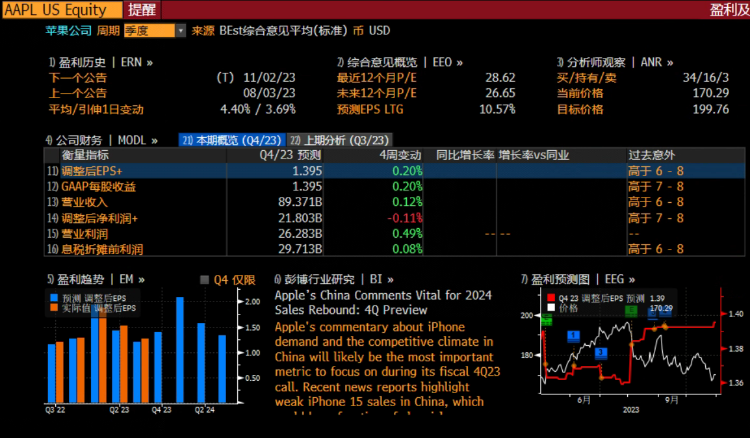Image resolution: width=750 pixels, height=438 pixels.
Task: Click the 提醒 alert button
Action: pyautogui.click(x=142, y=10)
